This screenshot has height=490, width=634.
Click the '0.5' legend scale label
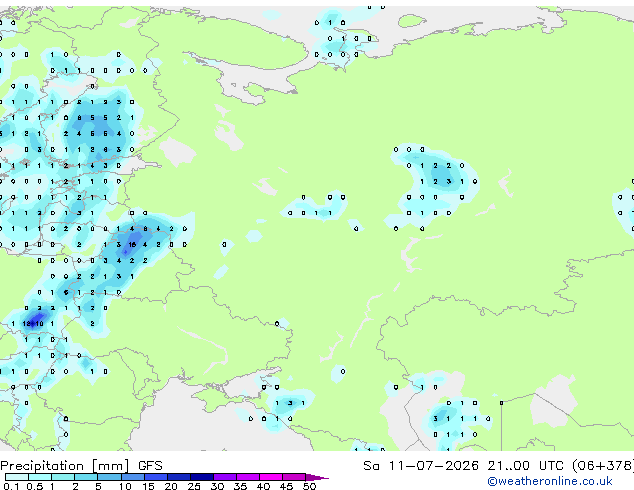tap(35, 486)
